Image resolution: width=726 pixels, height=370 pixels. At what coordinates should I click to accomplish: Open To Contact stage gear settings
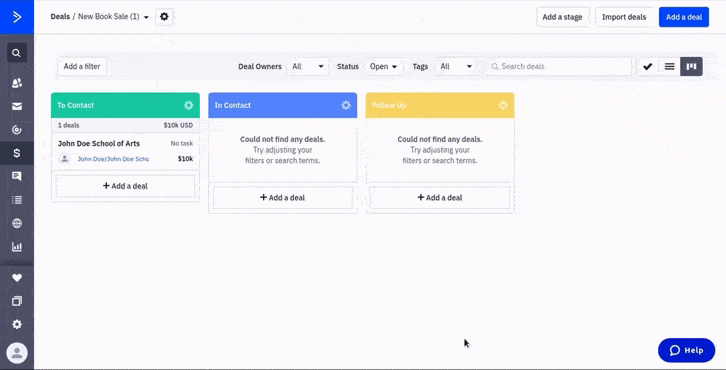point(188,105)
